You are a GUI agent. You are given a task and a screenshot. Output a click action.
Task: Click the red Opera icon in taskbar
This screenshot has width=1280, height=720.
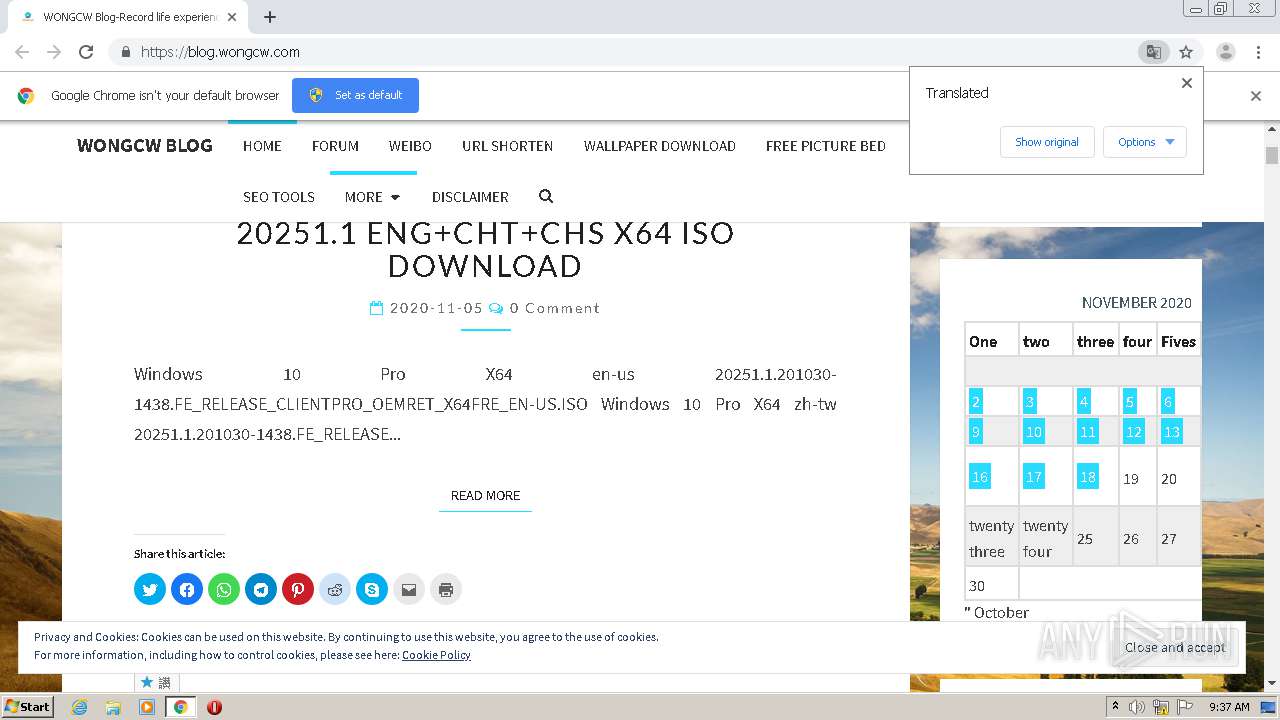pyautogui.click(x=214, y=707)
